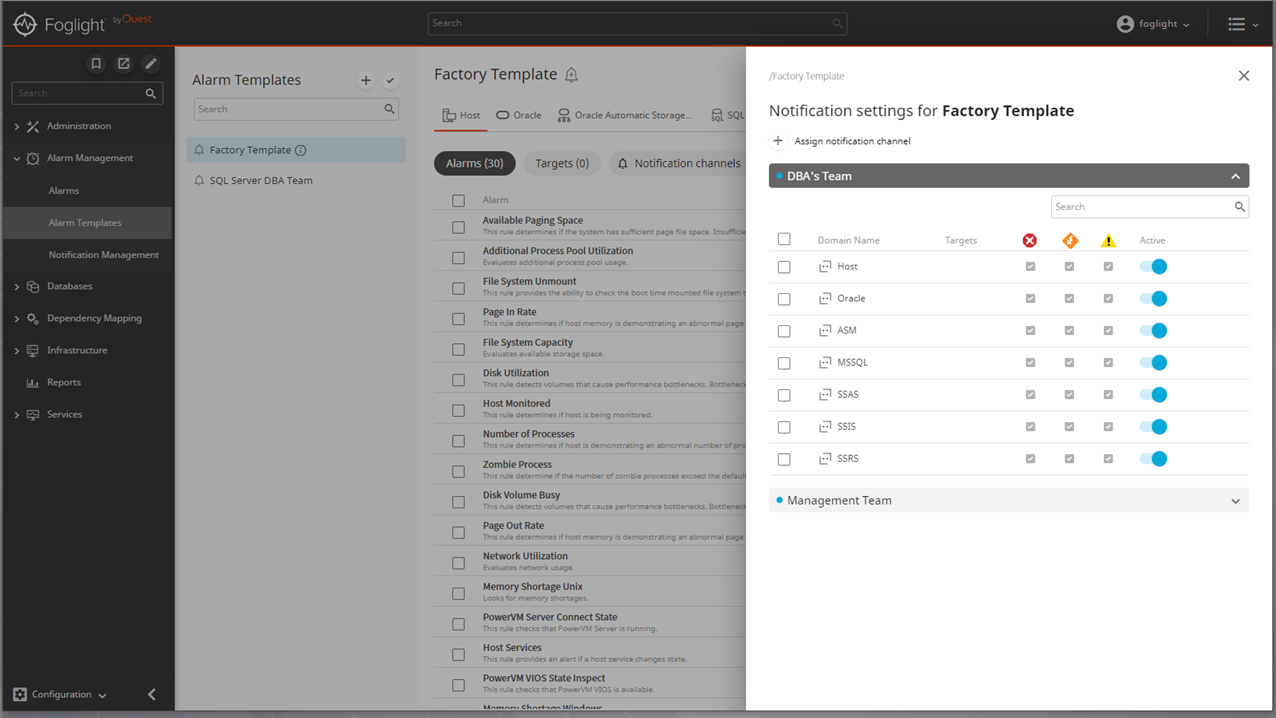The width and height of the screenshot is (1276, 718).
Task: Click the Foglight logo icon
Action: [x=25, y=24]
